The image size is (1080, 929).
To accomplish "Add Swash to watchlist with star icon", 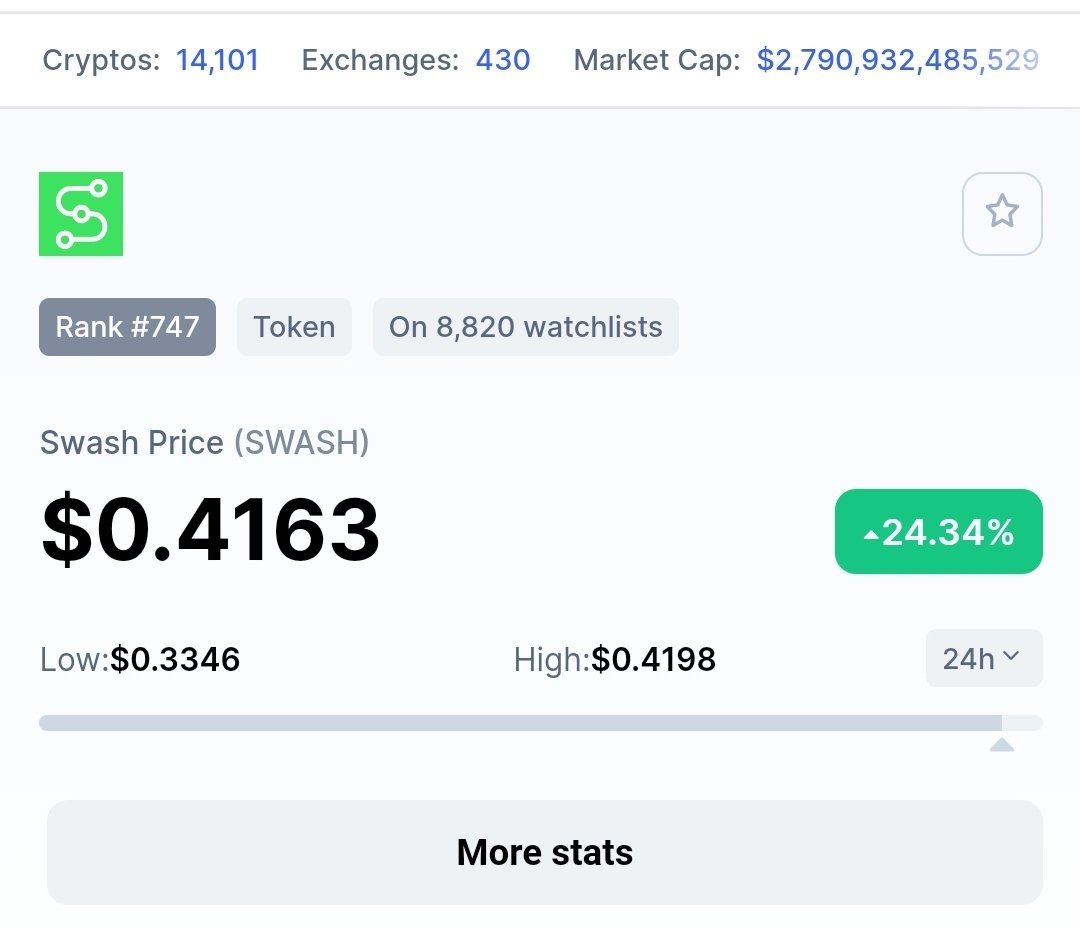I will tap(1001, 213).
